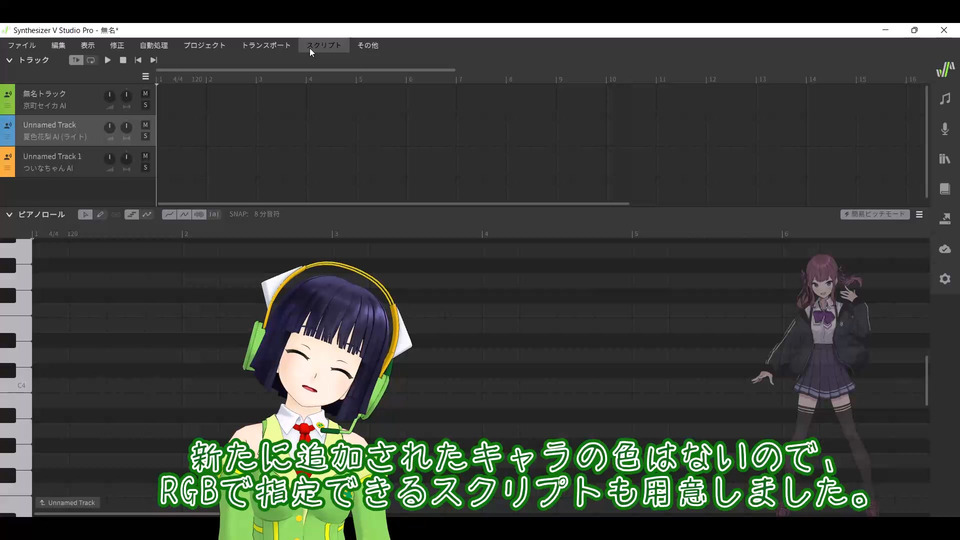Open the piano roll hamburger menu
The height and width of the screenshot is (540, 960).
click(920, 214)
